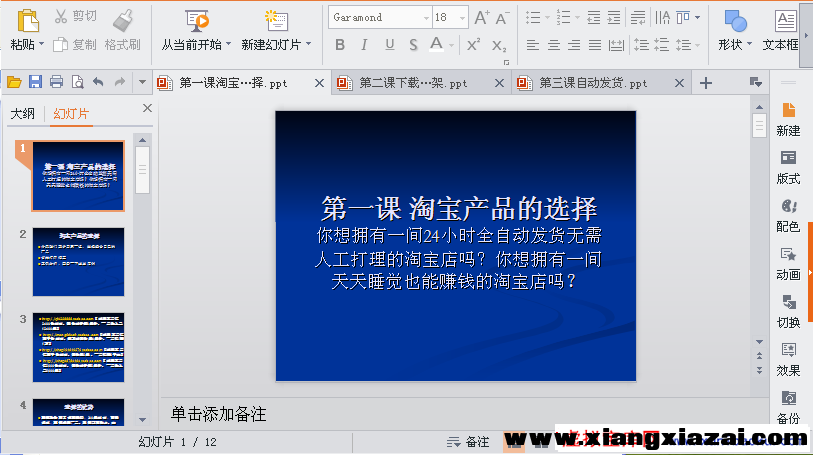Click the Open folder icon in quick toolbar
Screen dimensions: 813x455
click(x=14, y=82)
